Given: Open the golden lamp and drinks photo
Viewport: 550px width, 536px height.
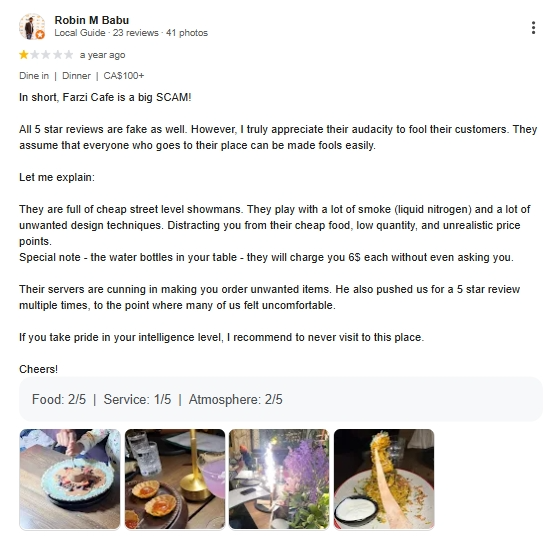Looking at the screenshot, I should coord(175,478).
